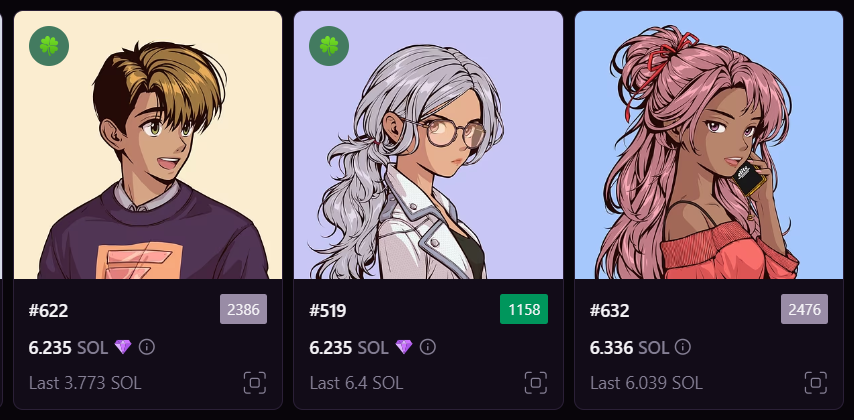Image resolution: width=854 pixels, height=420 pixels.
Task: Open the info icon beside #632 price
Action: coord(683,346)
